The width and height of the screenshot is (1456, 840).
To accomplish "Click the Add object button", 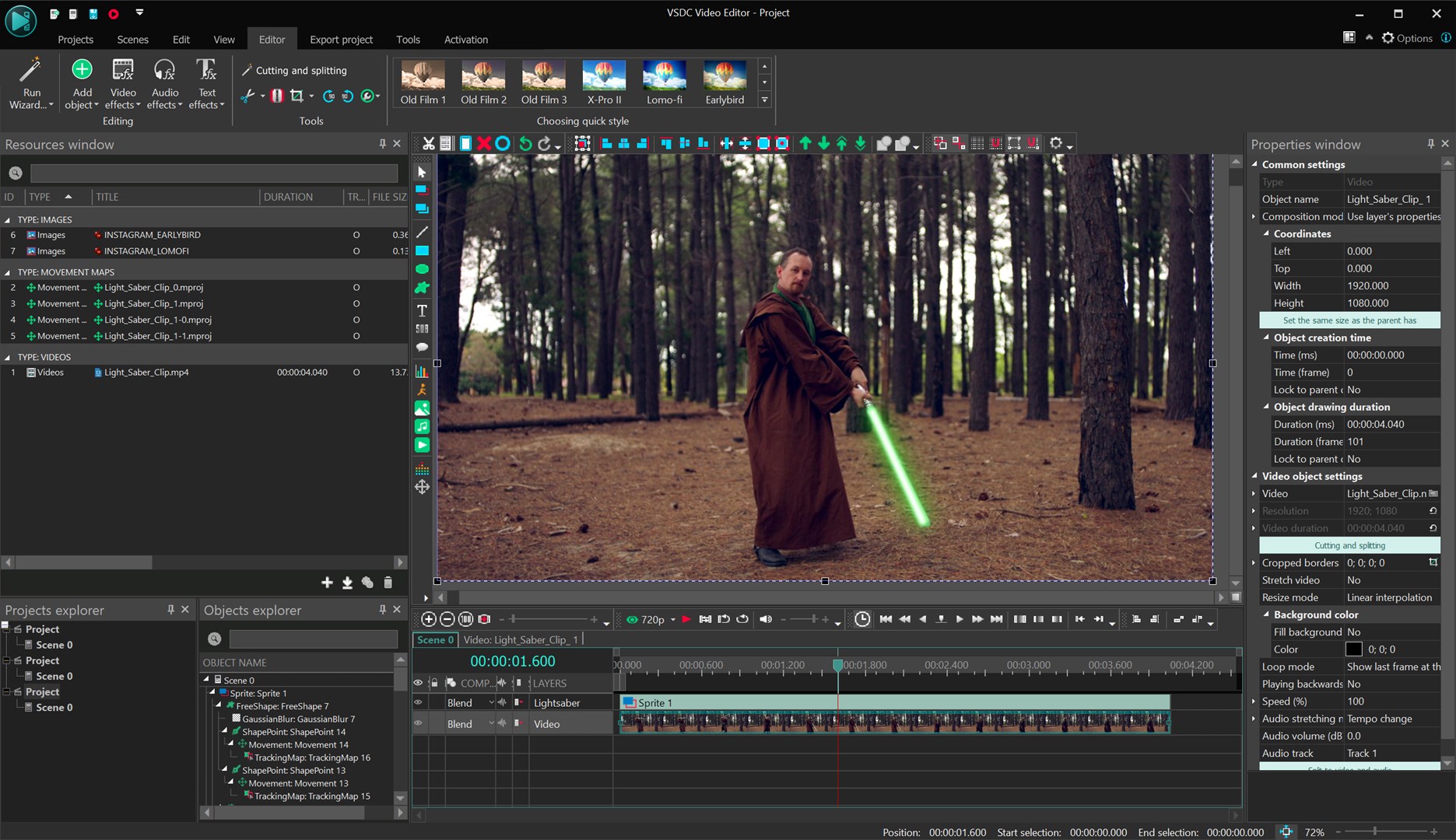I will (82, 83).
